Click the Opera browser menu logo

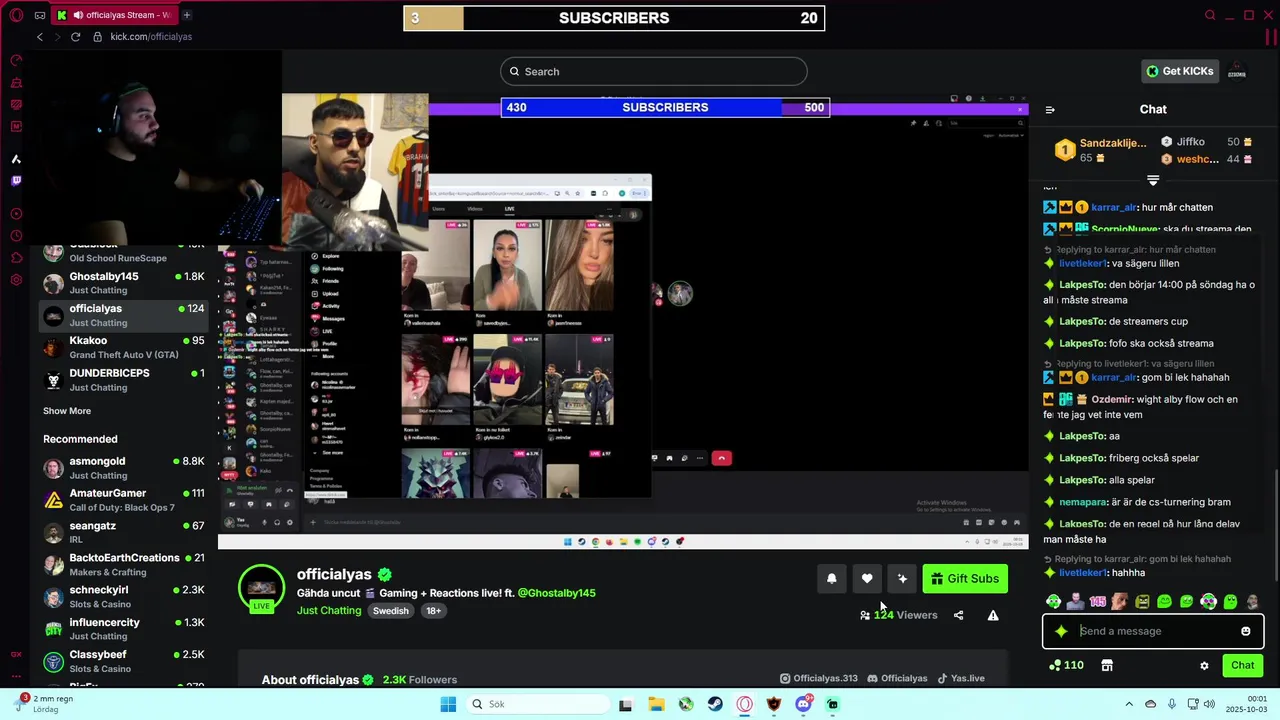point(16,15)
